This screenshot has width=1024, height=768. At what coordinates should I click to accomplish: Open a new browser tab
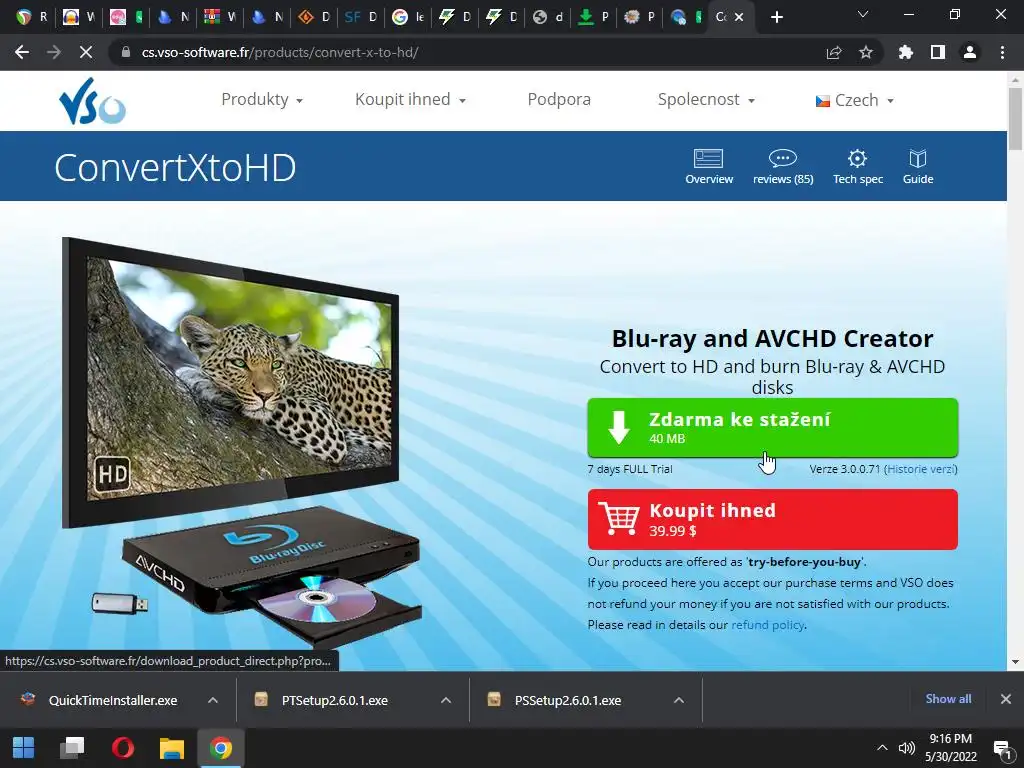pyautogui.click(x=776, y=17)
